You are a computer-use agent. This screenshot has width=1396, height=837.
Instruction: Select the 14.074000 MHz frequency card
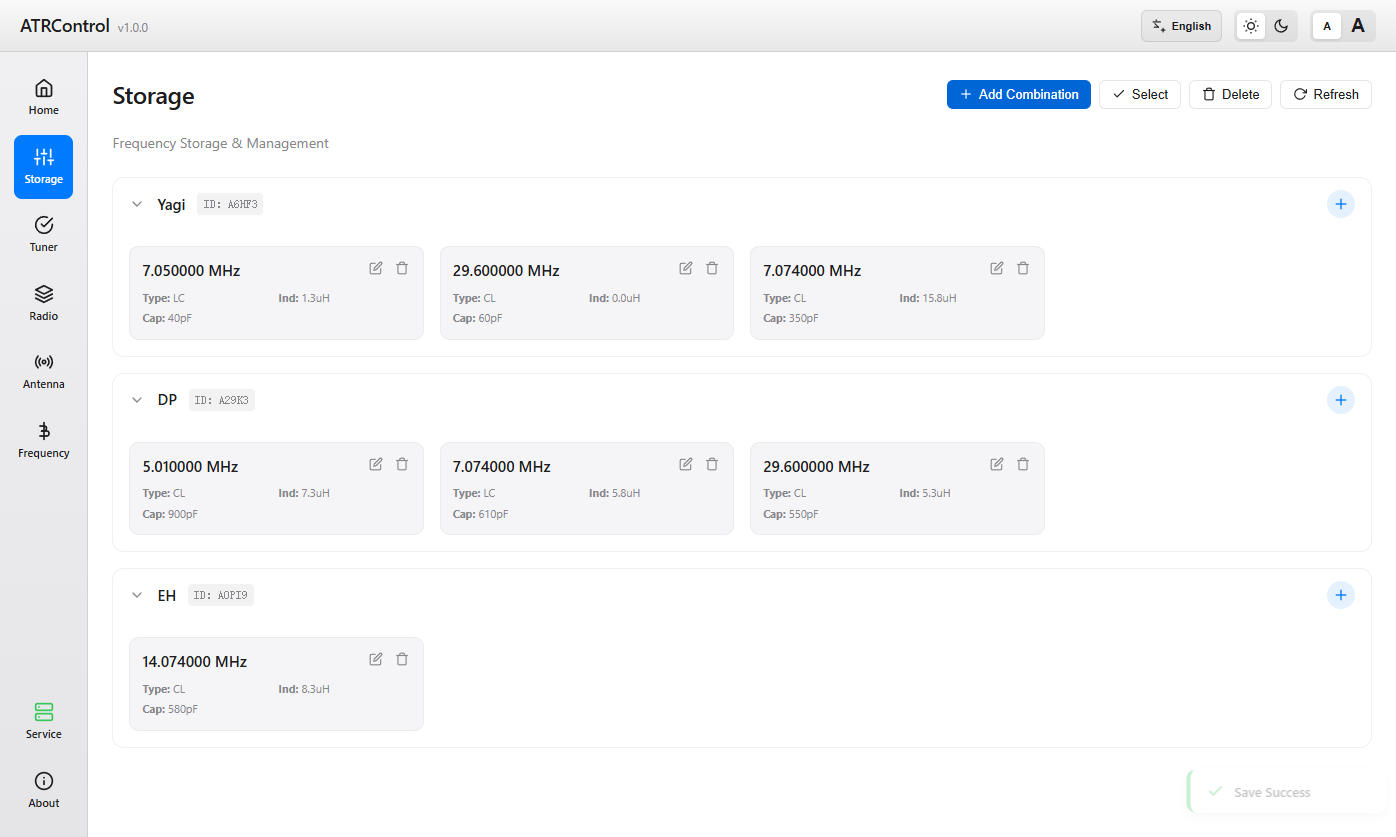(276, 684)
